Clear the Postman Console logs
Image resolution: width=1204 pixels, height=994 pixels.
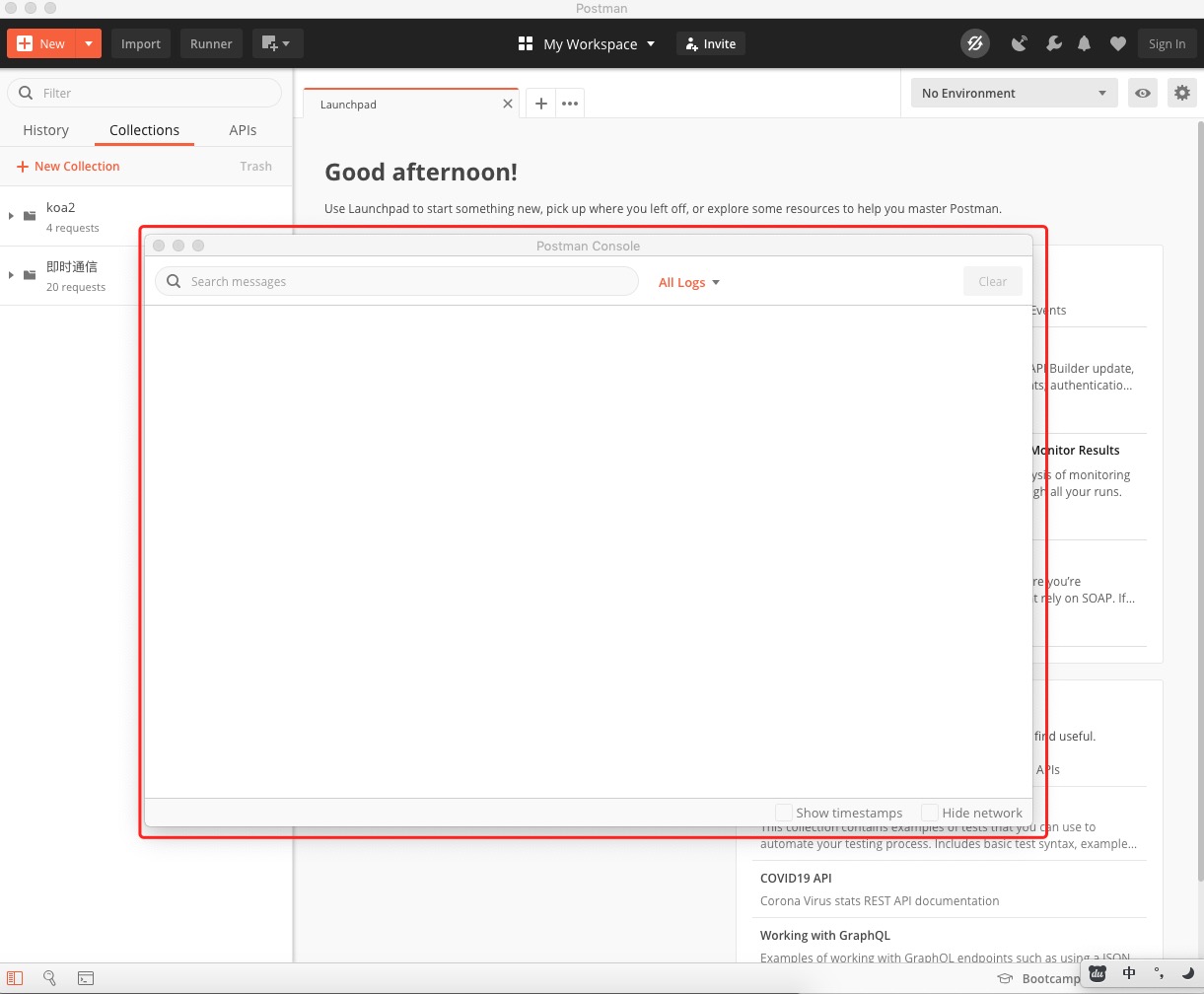(x=993, y=281)
